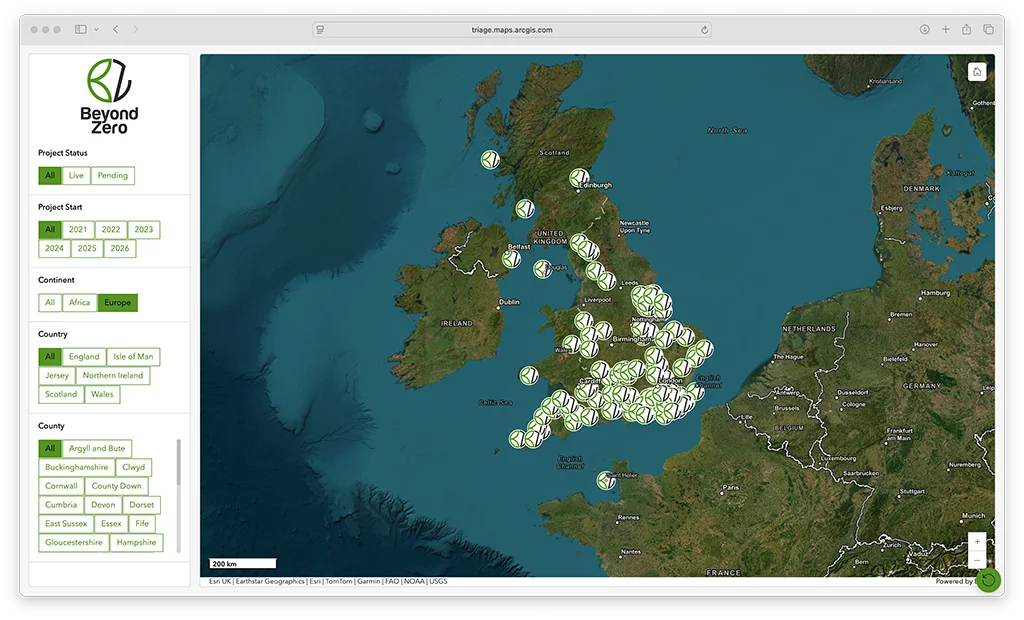Open sidebar options dropdown chevron in Safari
This screenshot has width=1024, height=620.
click(96, 29)
